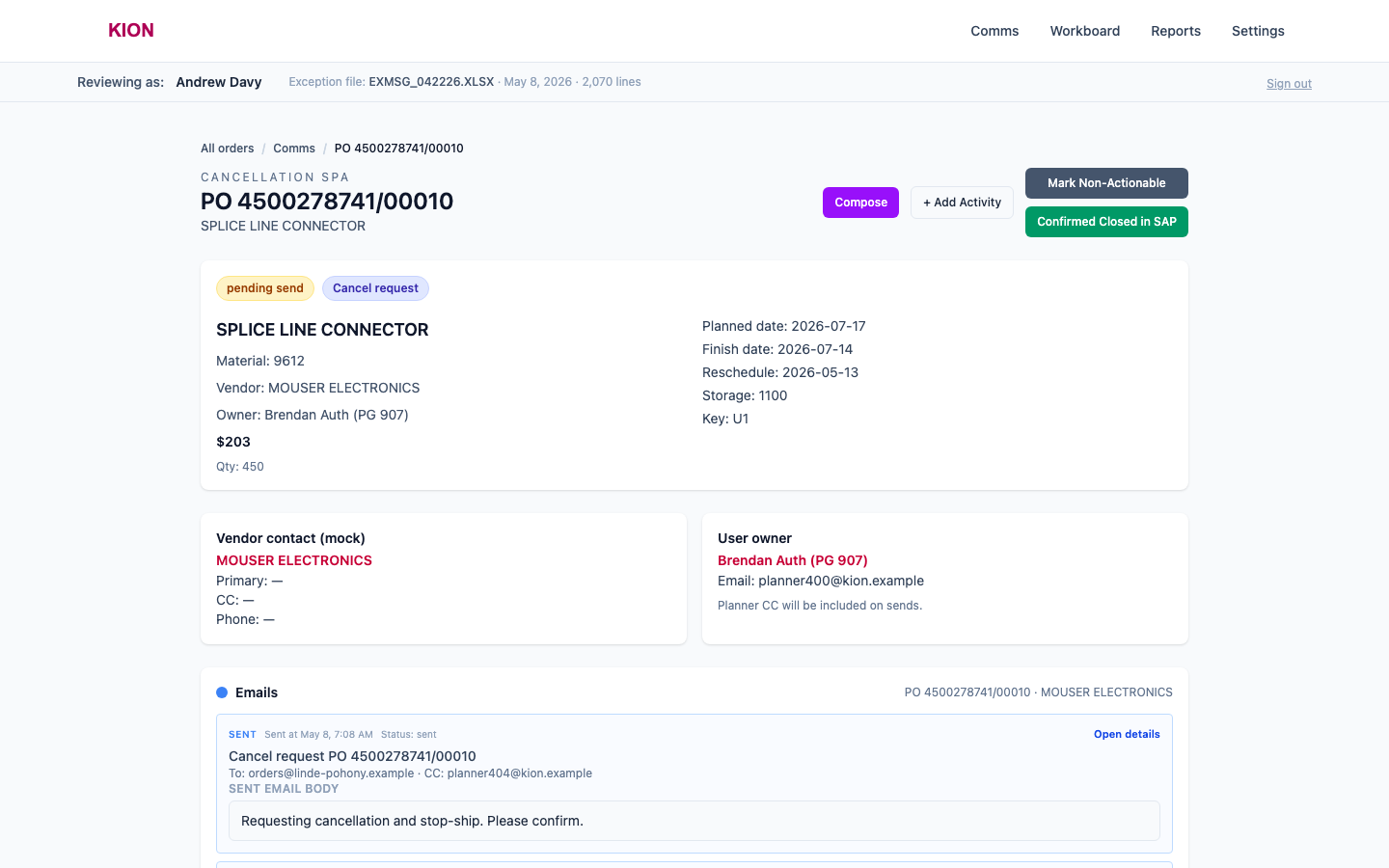Open the Comms nav menu
The height and width of the screenshot is (868, 1389).
(x=994, y=31)
